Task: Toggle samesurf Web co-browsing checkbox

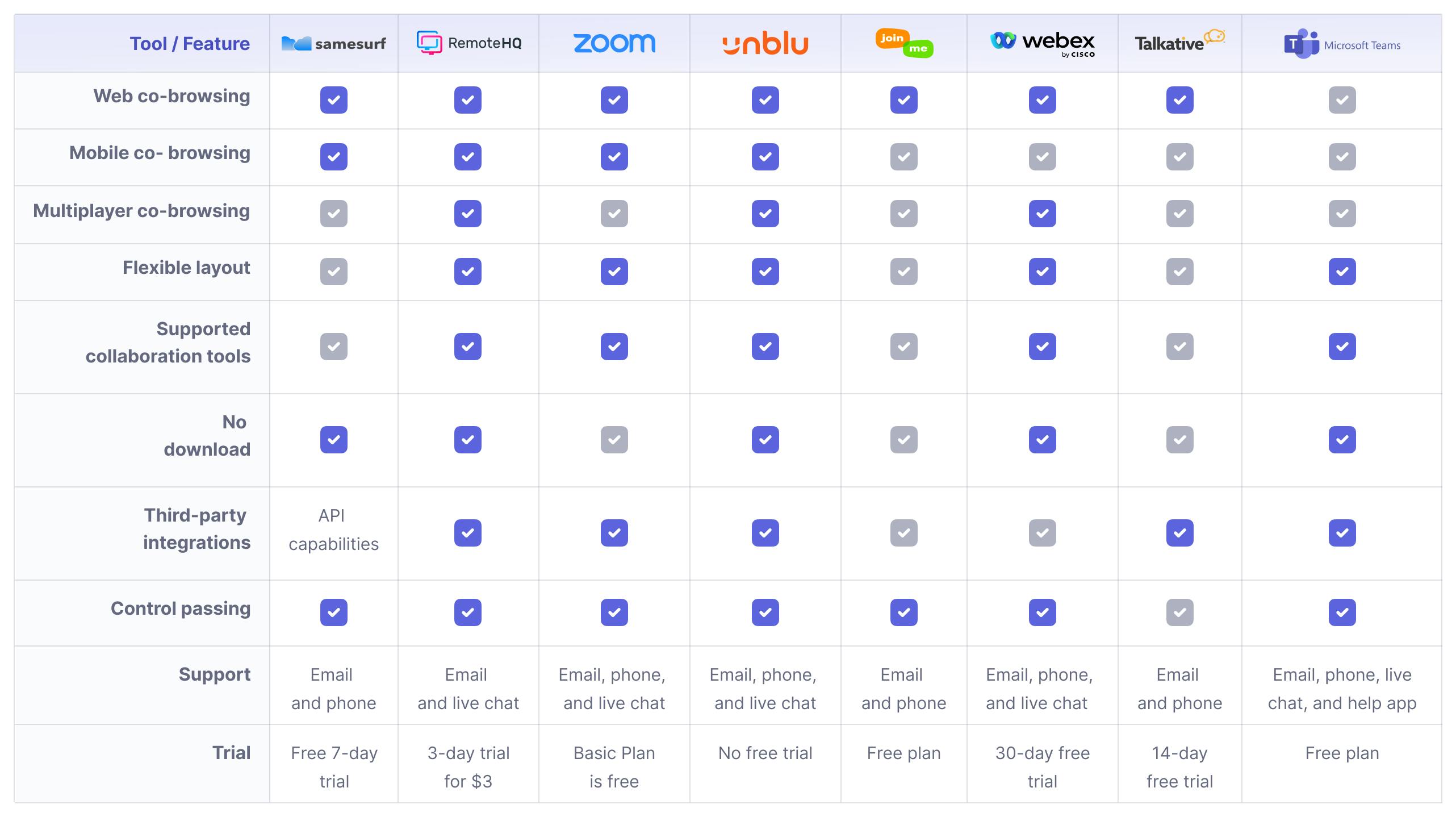Action: point(334,100)
